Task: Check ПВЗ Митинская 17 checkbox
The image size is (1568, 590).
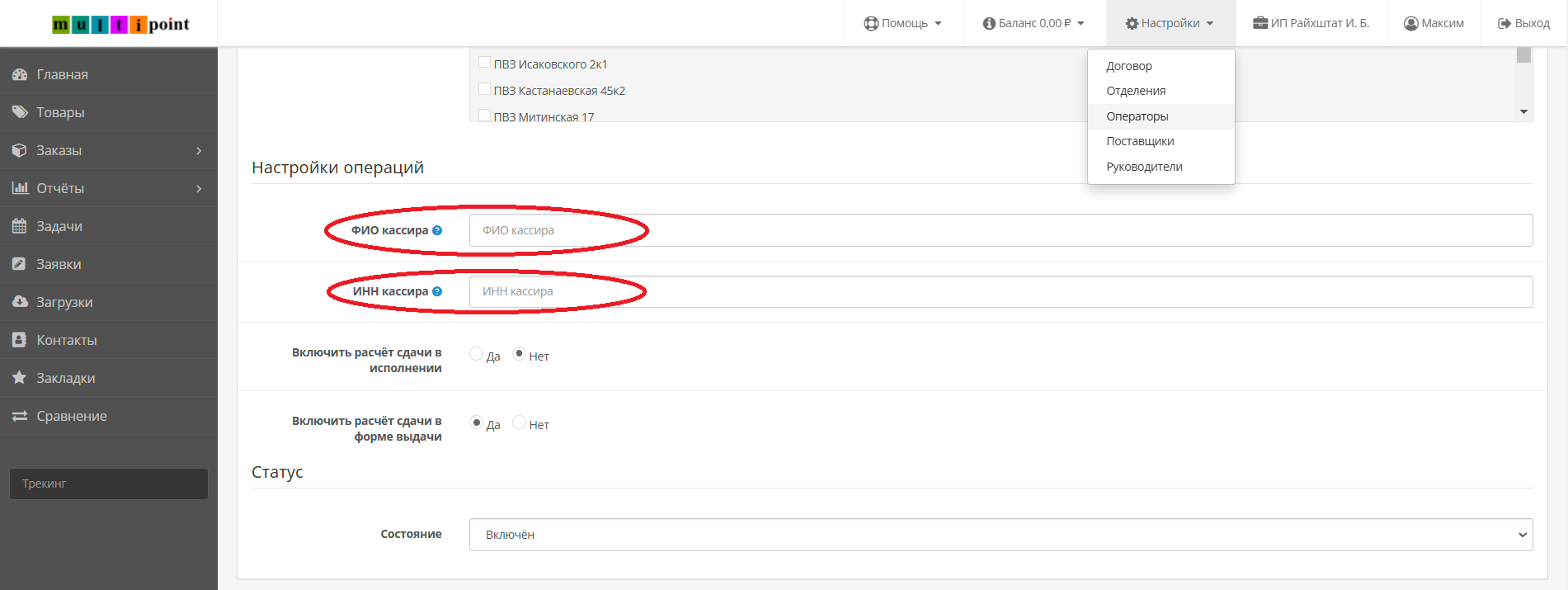Action: coord(485,115)
